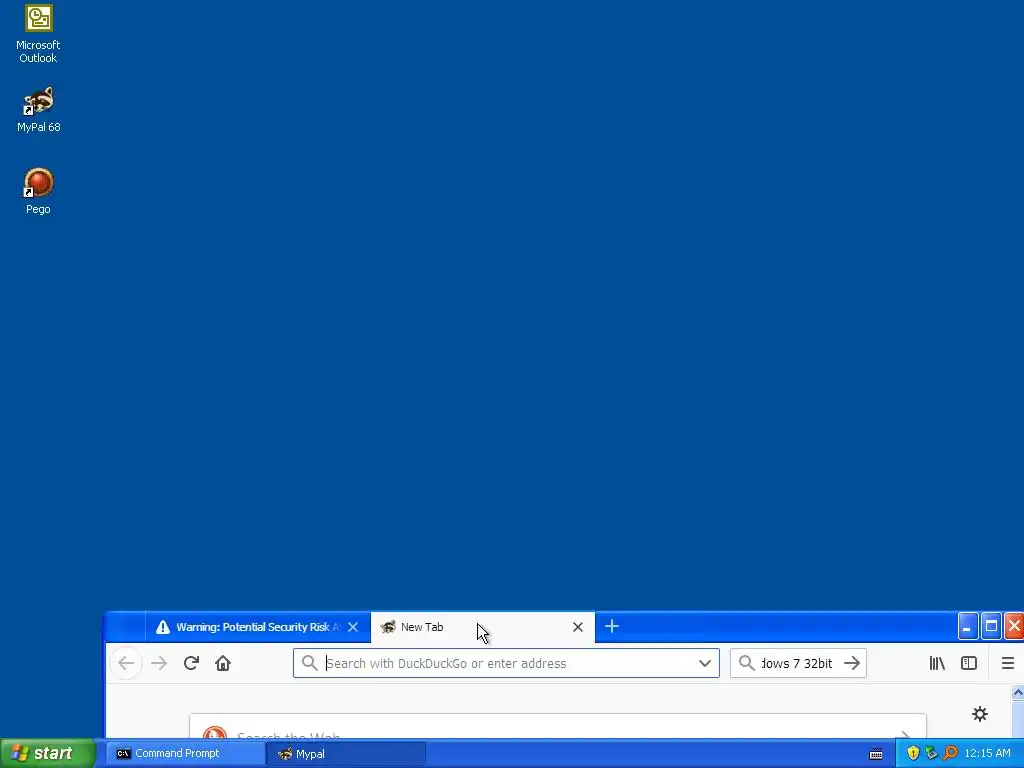Image resolution: width=1024 pixels, height=768 pixels.
Task: Close the New Tab tab
Action: (577, 627)
